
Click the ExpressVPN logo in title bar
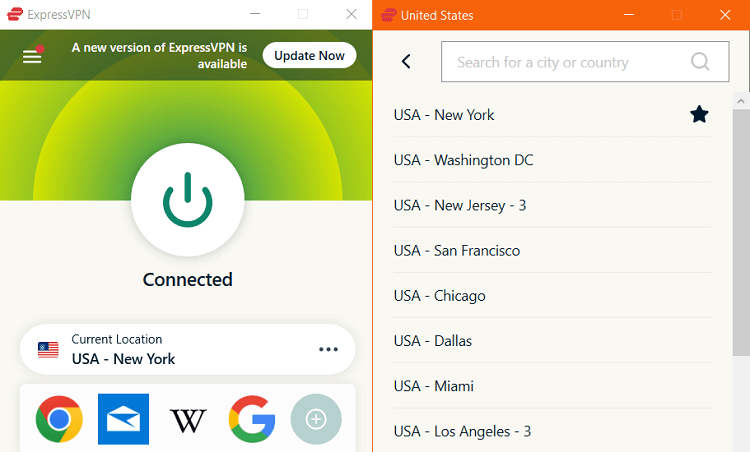pos(14,14)
